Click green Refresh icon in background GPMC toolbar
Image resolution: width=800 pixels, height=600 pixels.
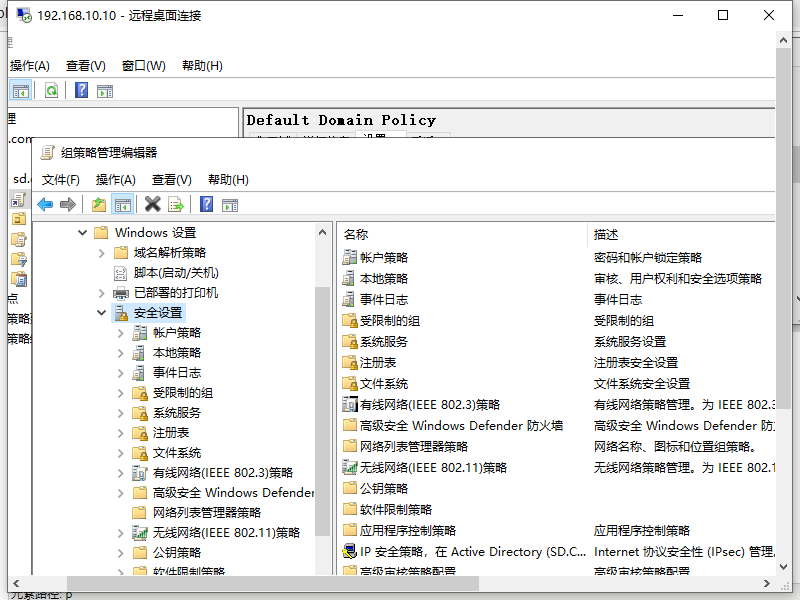(x=52, y=91)
